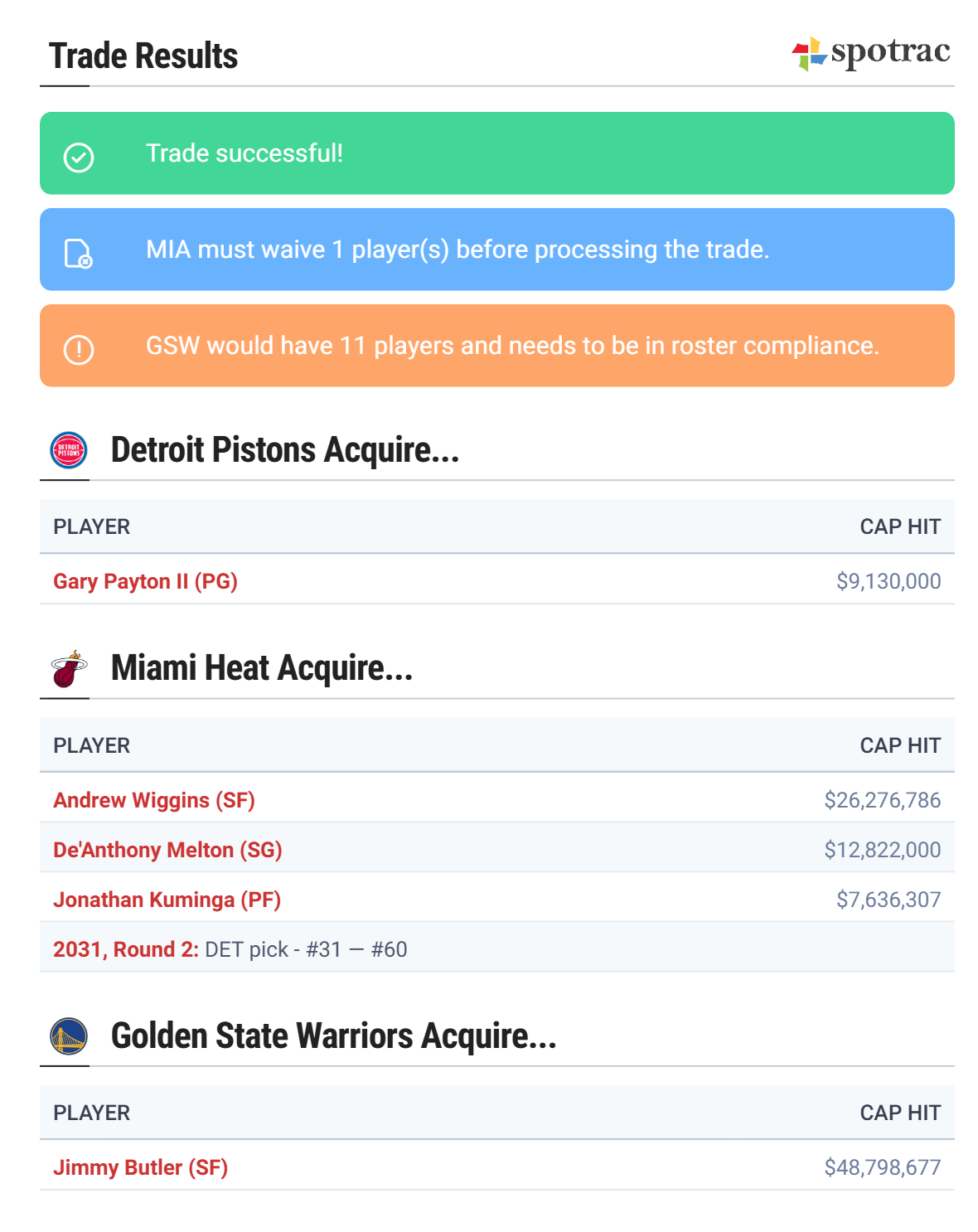Click the 2031, Round 2 draft pick
The image size is (978, 1232).
coord(126,949)
